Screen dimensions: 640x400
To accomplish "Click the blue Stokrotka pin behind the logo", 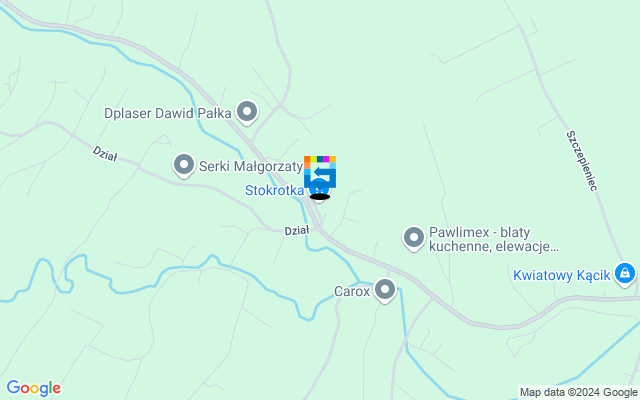I will [320, 191].
